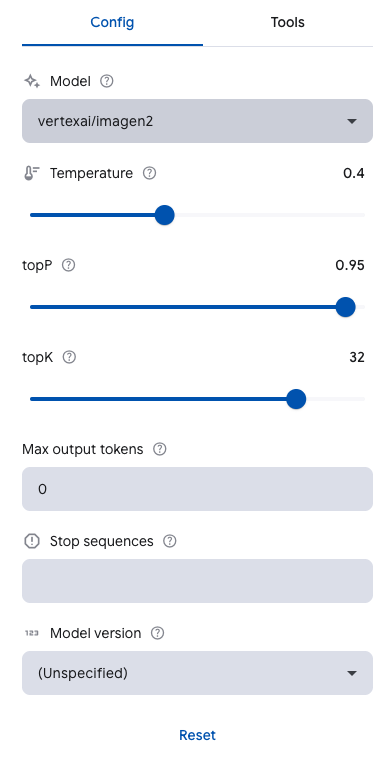The width and height of the screenshot is (391, 760).
Task: Show help for Max output tokens
Action: [159, 449]
